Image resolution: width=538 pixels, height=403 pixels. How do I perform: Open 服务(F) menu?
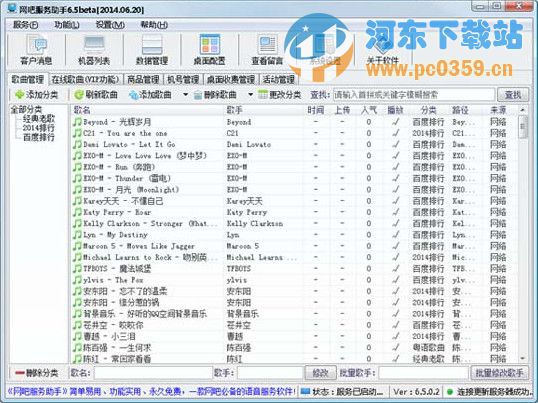pos(25,25)
